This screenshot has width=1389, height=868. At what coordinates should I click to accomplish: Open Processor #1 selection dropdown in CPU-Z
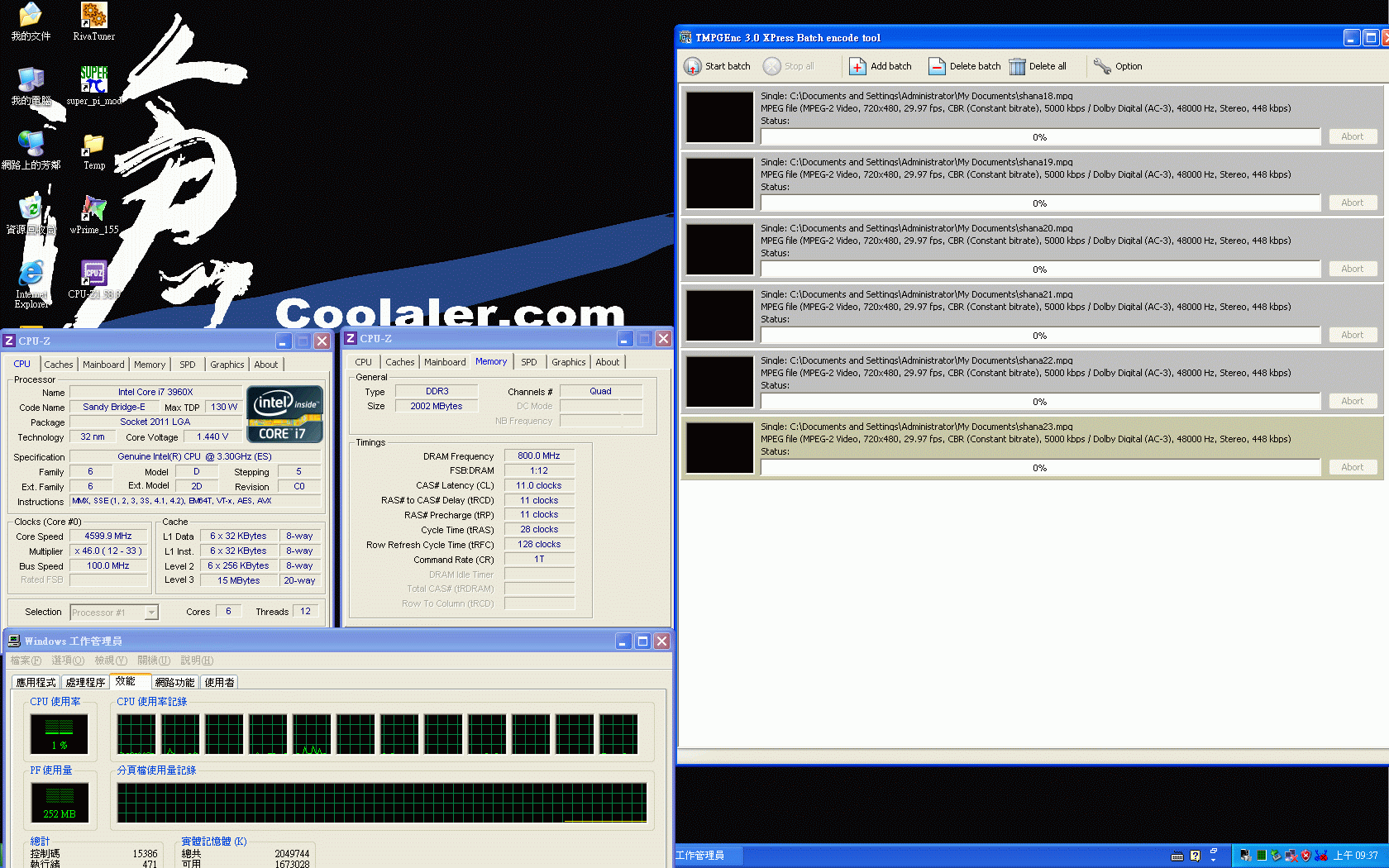click(x=151, y=613)
